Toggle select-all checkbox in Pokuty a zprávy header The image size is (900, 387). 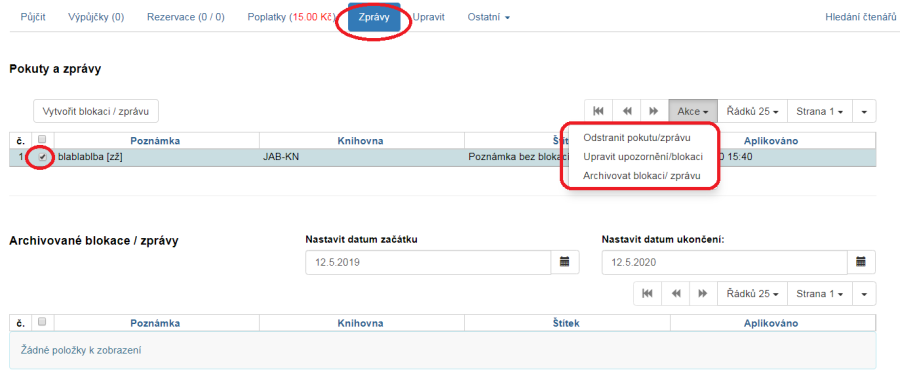pyautogui.click(x=42, y=140)
